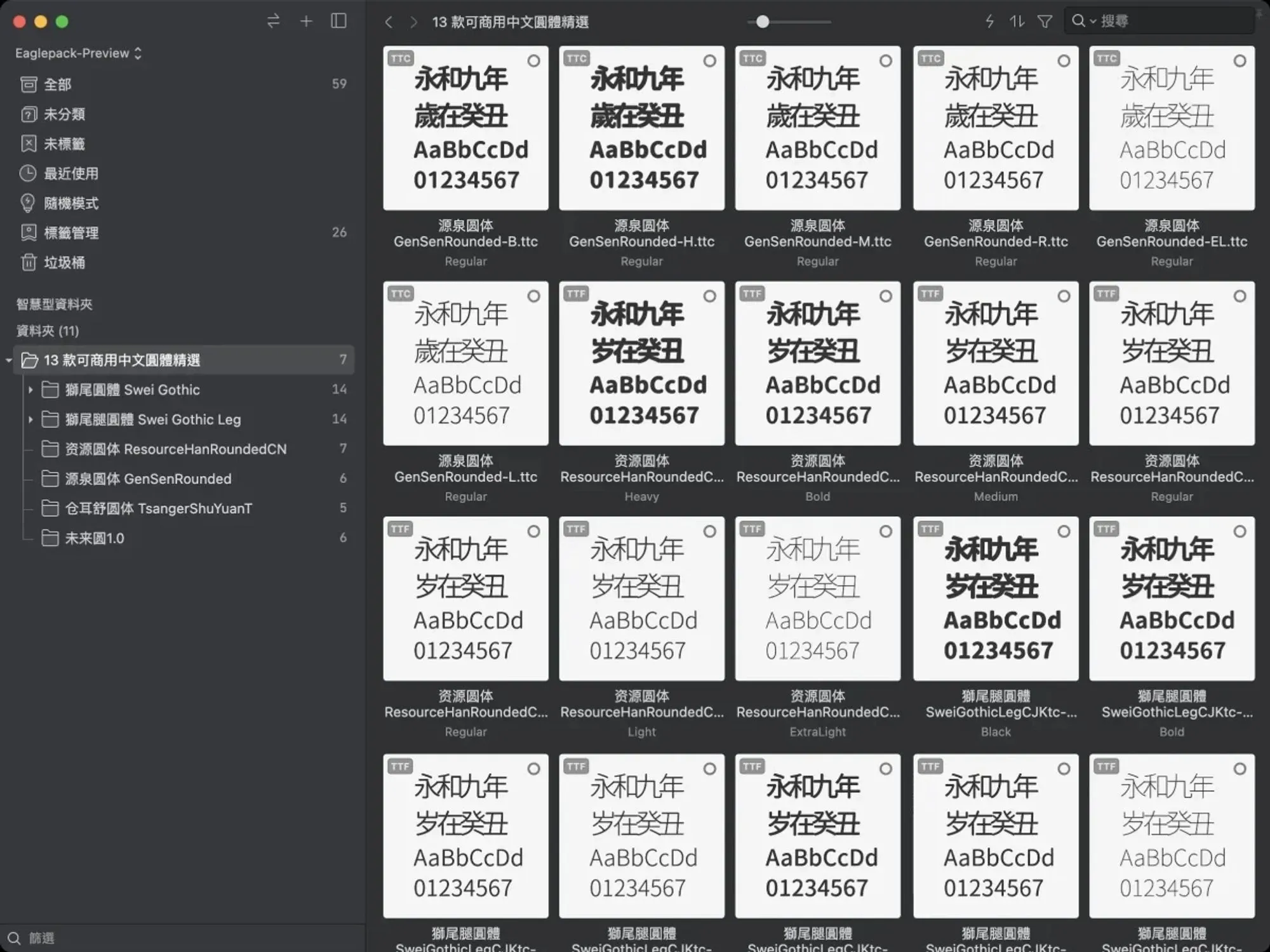Open the 垃圾桶 category
This screenshot has width=1270, height=952.
(x=183, y=262)
